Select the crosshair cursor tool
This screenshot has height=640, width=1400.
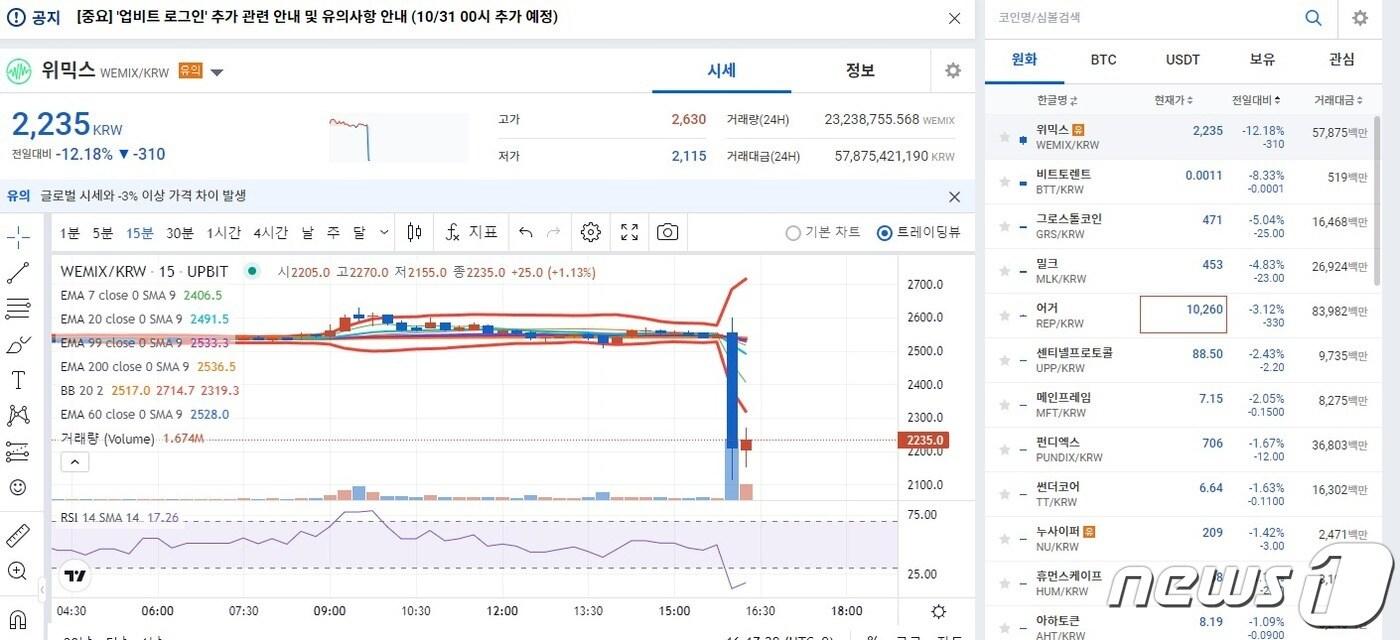click(18, 237)
